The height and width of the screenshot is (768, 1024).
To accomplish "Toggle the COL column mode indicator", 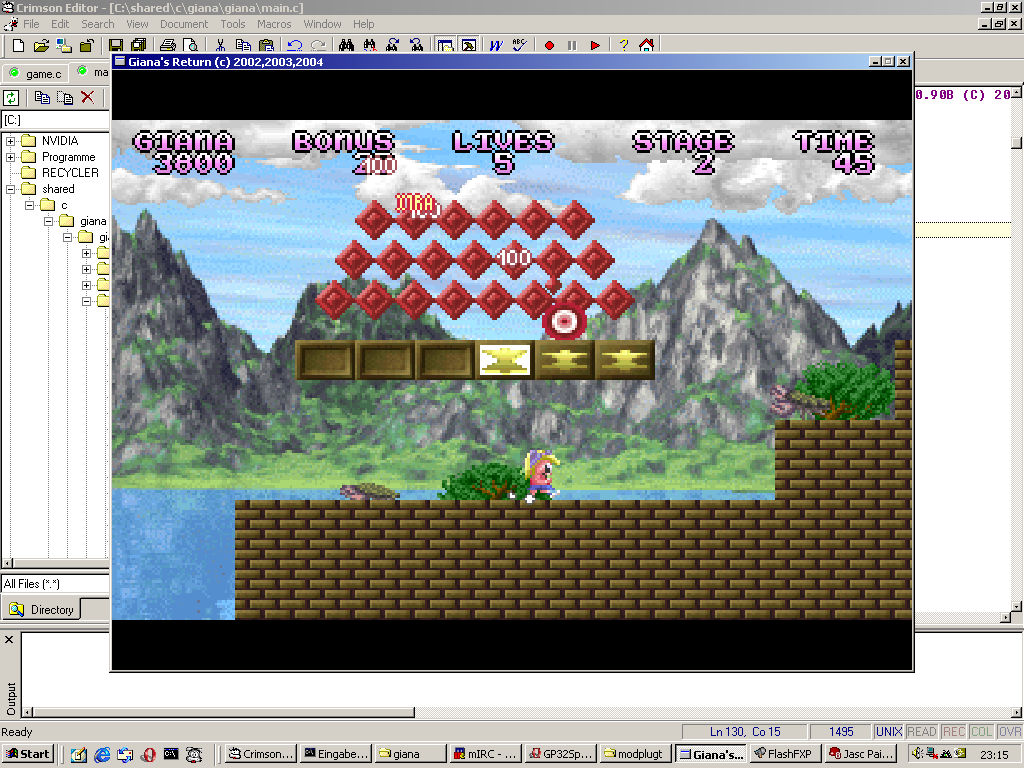I will coord(982,732).
